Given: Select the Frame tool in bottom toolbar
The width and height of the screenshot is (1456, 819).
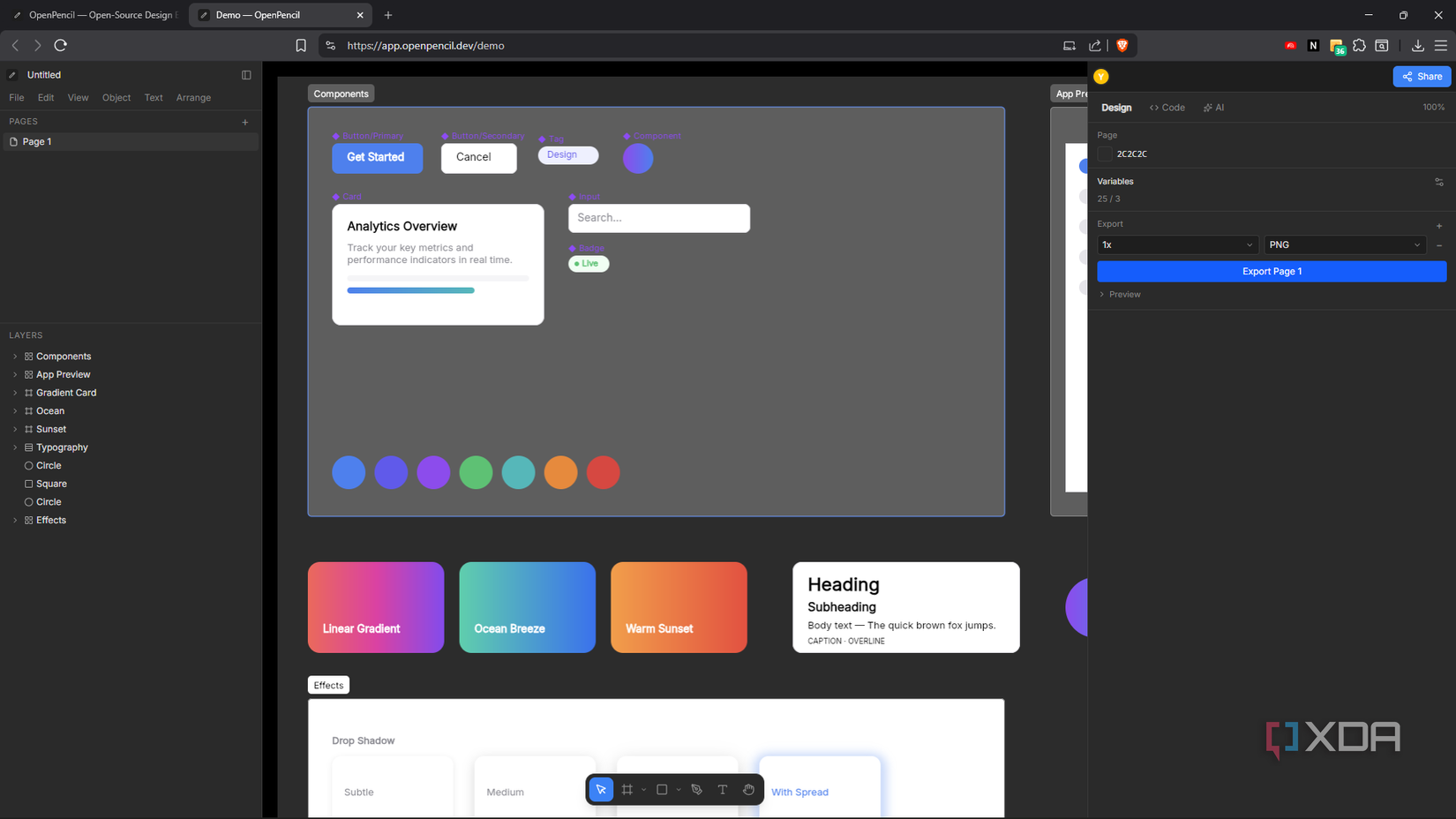Looking at the screenshot, I should click(x=627, y=789).
